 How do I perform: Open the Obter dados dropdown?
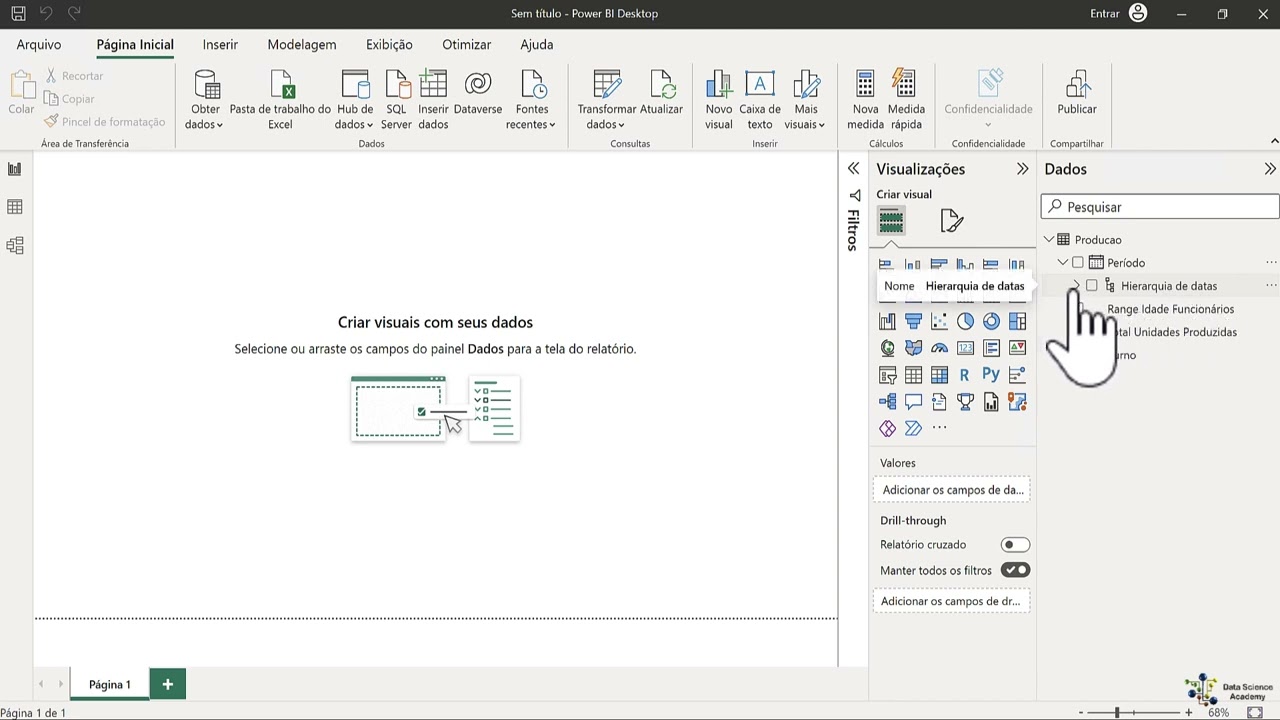tap(205, 100)
